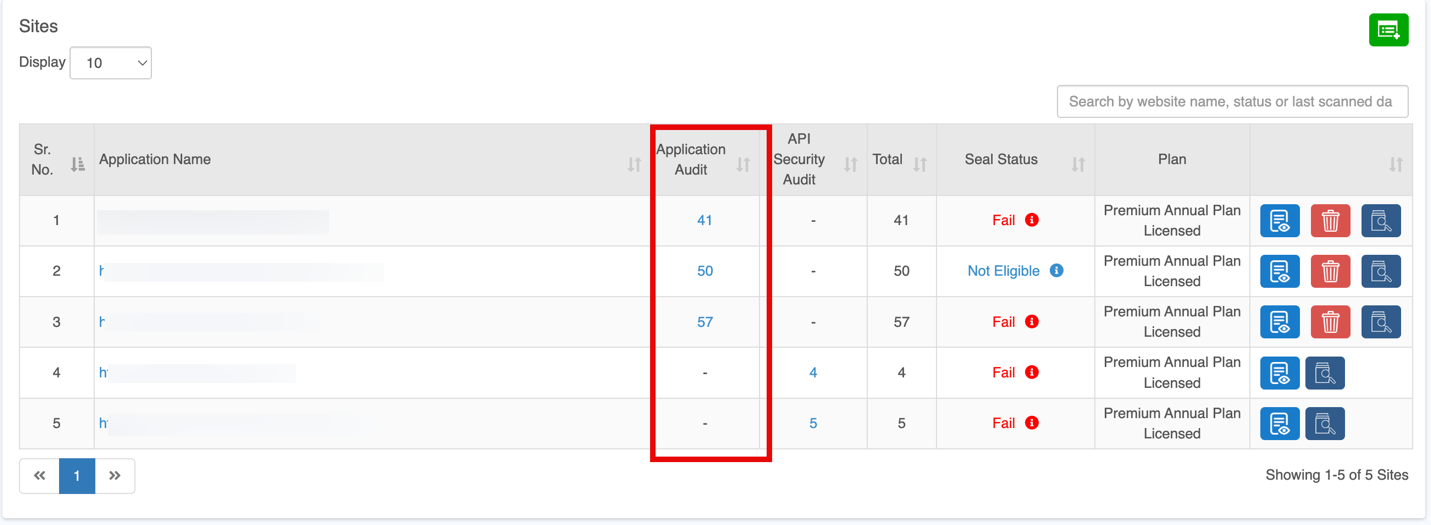The image size is (1431, 525).
Task: Click red info icon in row 1
Action: [1032, 220]
